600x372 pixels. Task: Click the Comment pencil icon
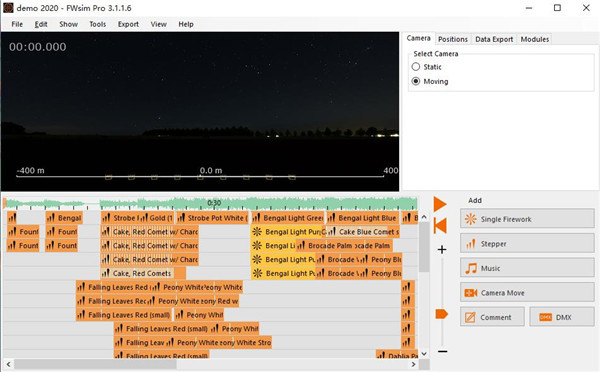tap(470, 317)
